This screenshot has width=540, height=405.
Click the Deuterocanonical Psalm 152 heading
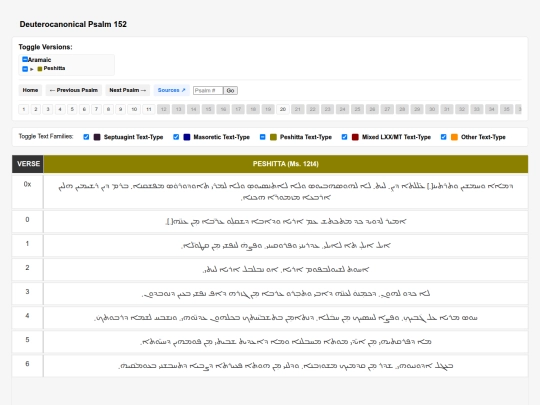(x=73, y=24)
